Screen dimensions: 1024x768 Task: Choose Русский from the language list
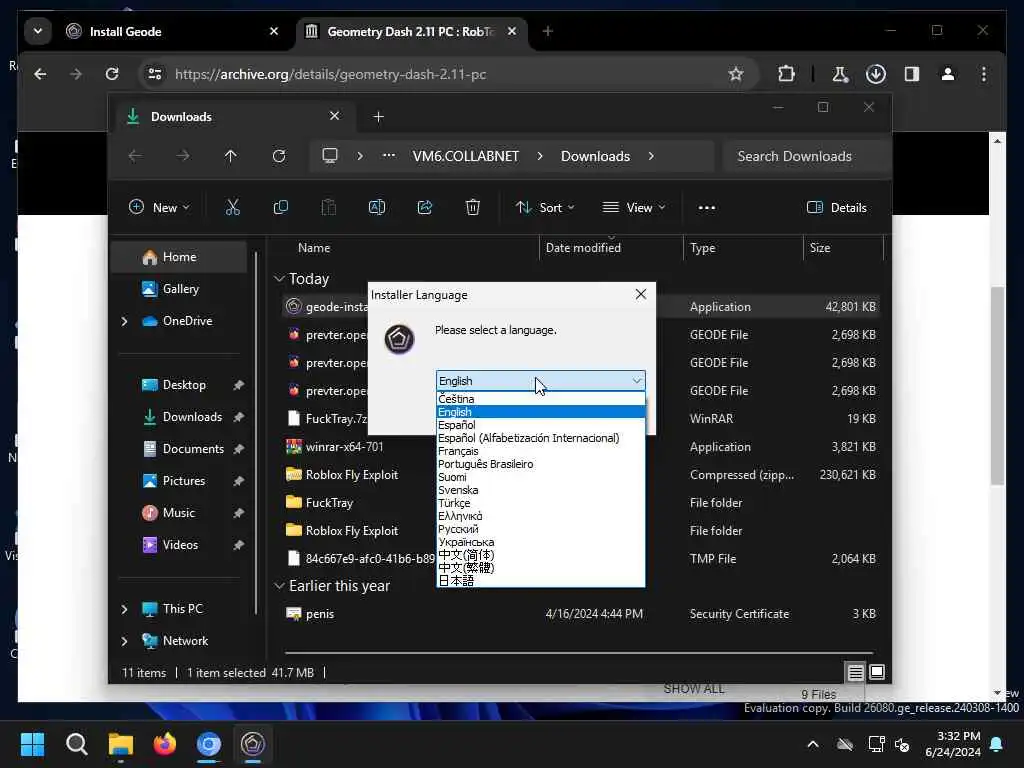(x=540, y=529)
